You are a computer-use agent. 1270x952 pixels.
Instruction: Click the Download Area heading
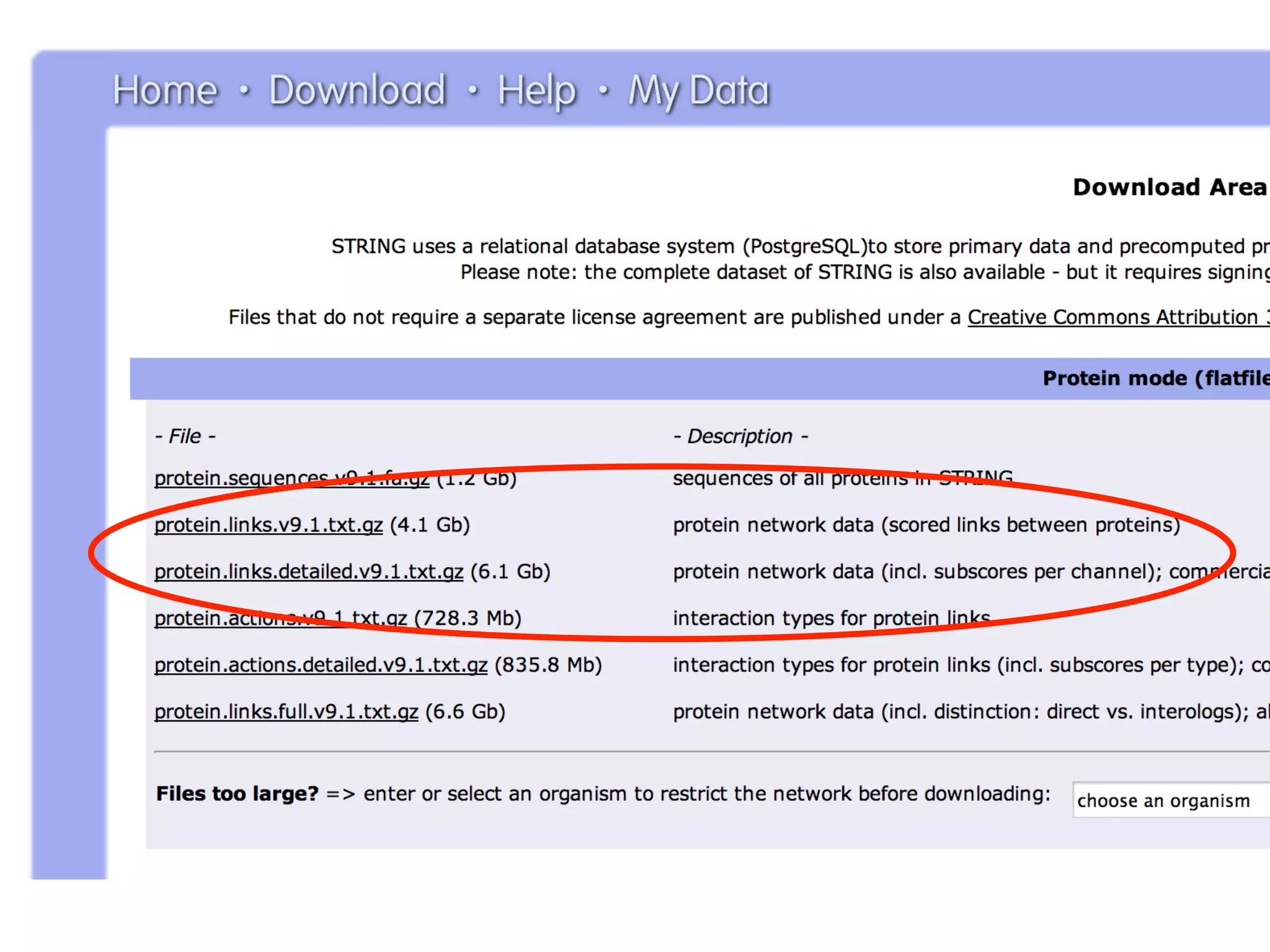point(1169,187)
